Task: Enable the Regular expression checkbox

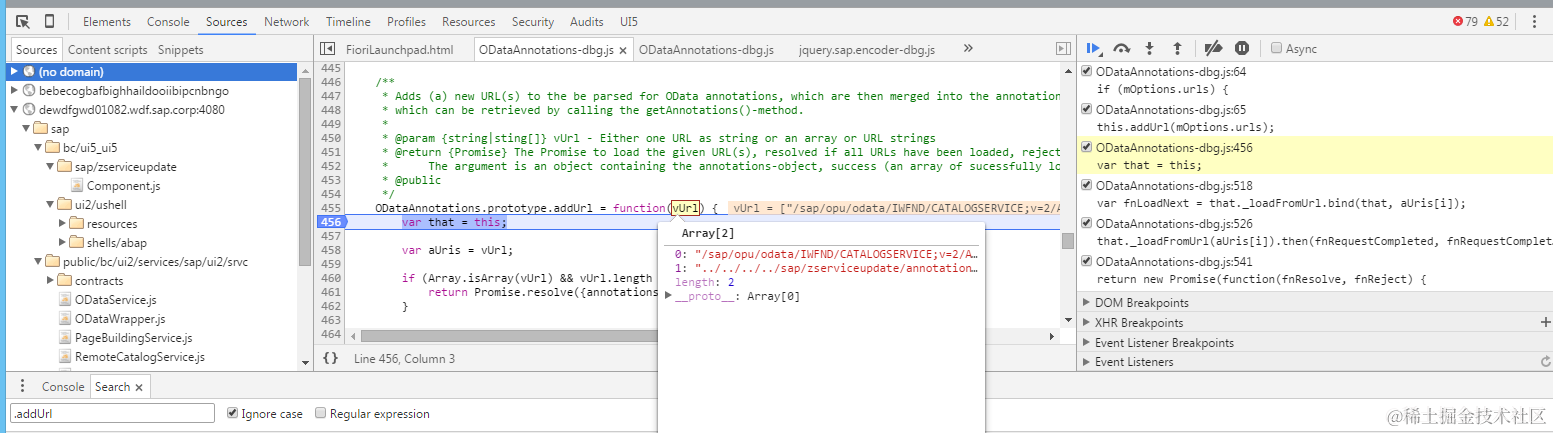Action: 321,413
